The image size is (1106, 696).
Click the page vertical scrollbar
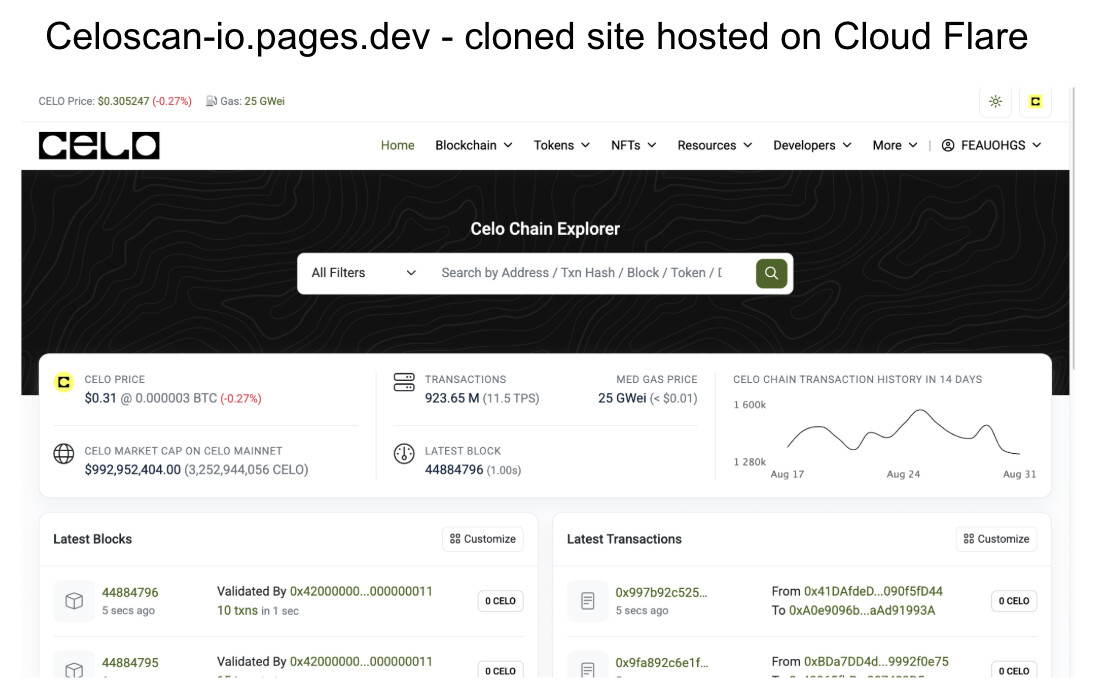[1072, 229]
